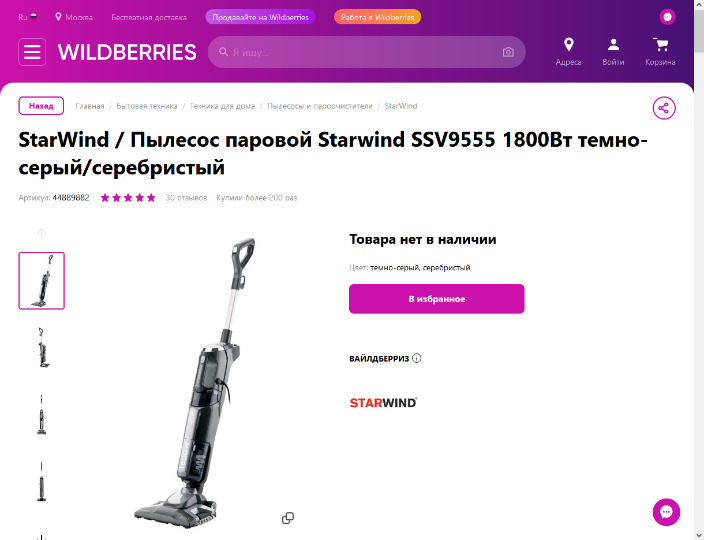Open the Адреса location pin icon
The height and width of the screenshot is (540, 704).
click(x=568, y=44)
